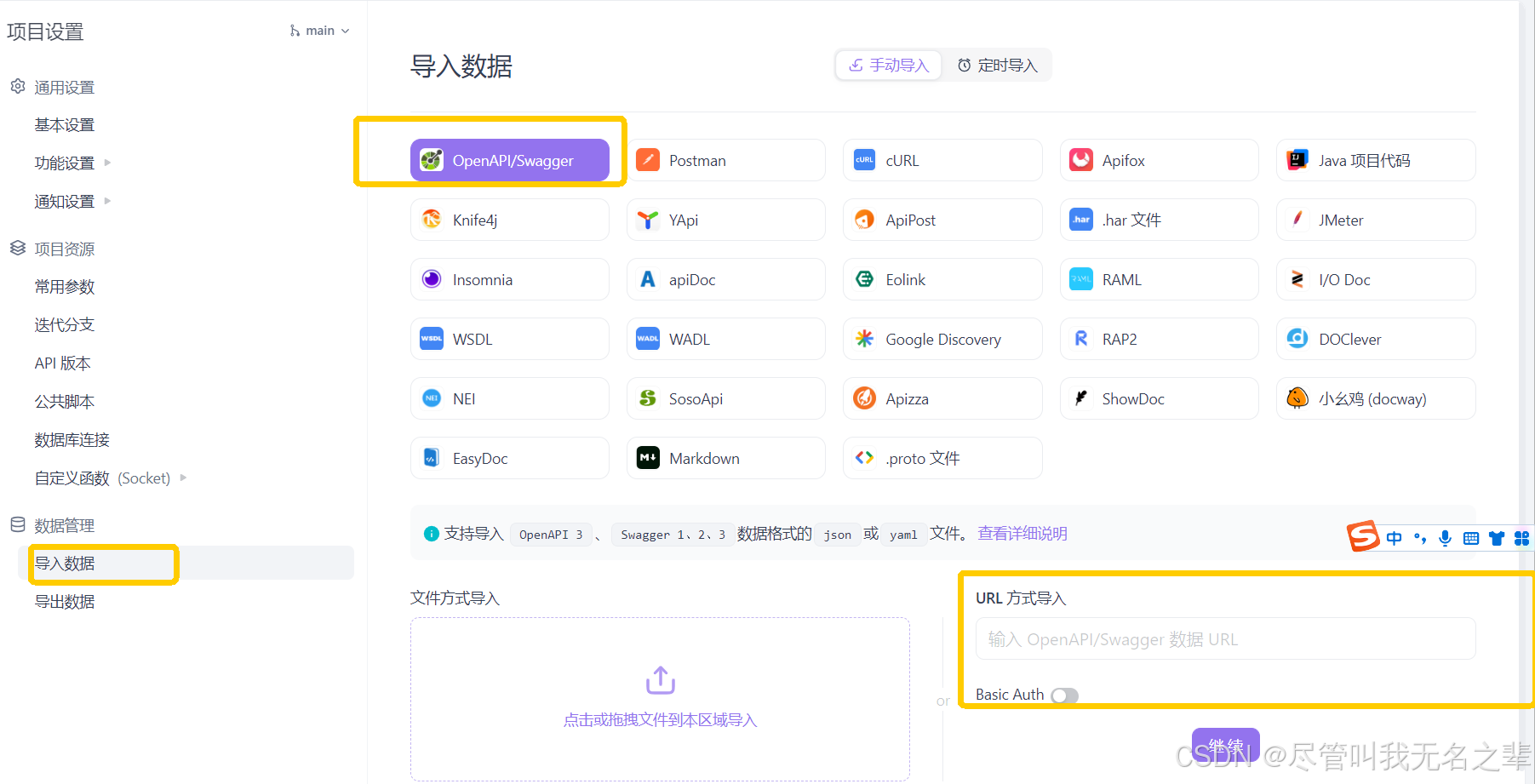Expand the 通知设置 submenu

107,201
